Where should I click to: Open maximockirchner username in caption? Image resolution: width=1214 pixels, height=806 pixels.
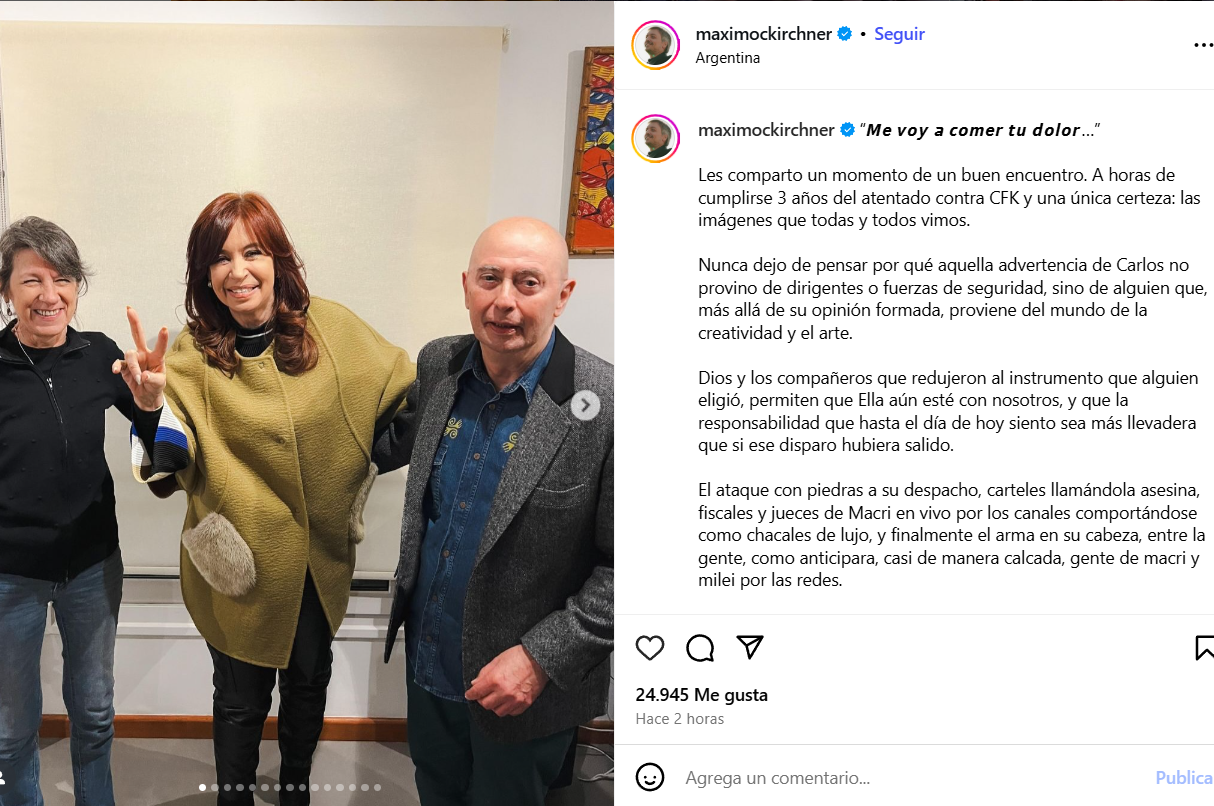[766, 130]
